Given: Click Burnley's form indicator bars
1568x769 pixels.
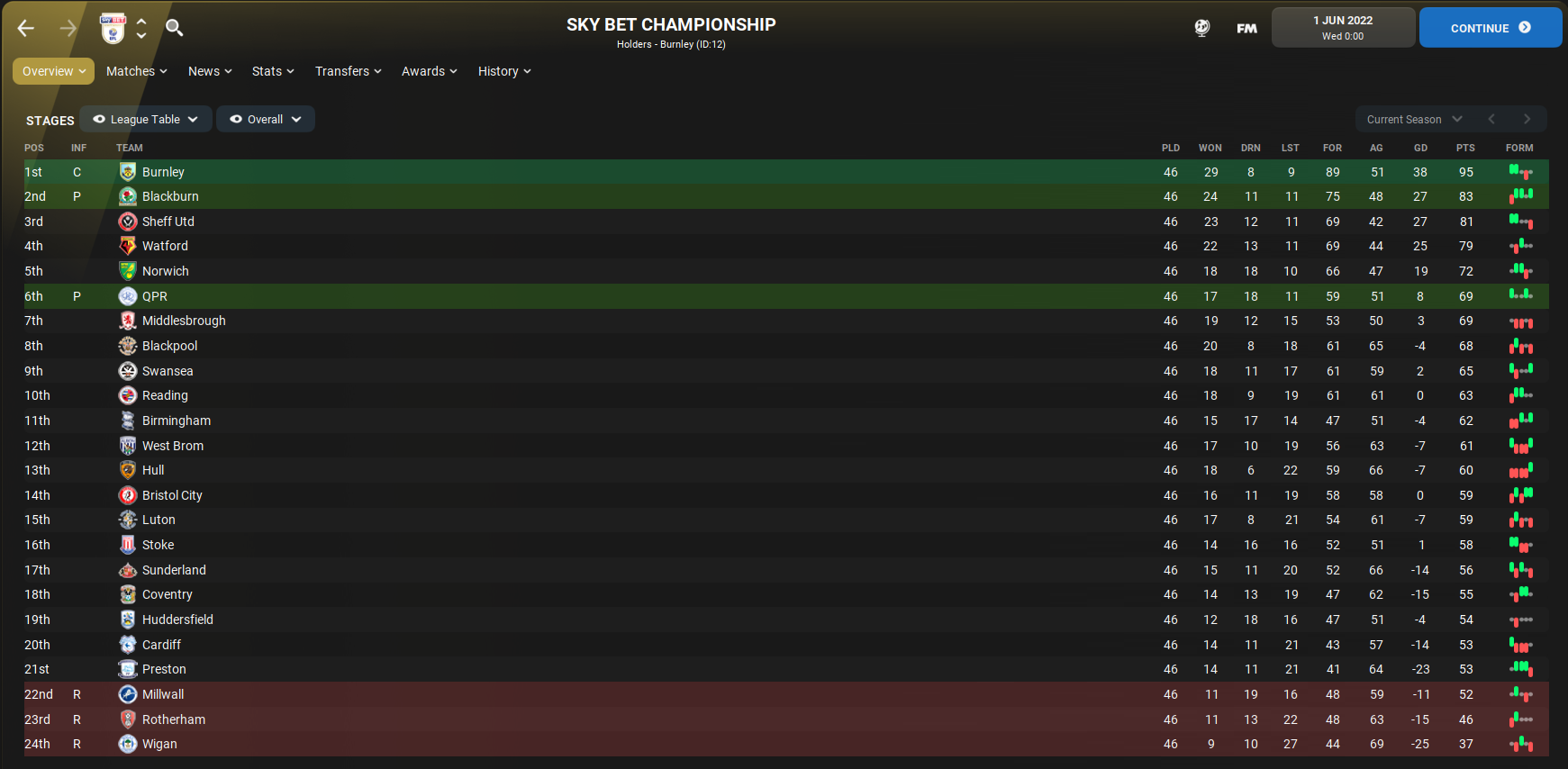Looking at the screenshot, I should tap(1520, 172).
